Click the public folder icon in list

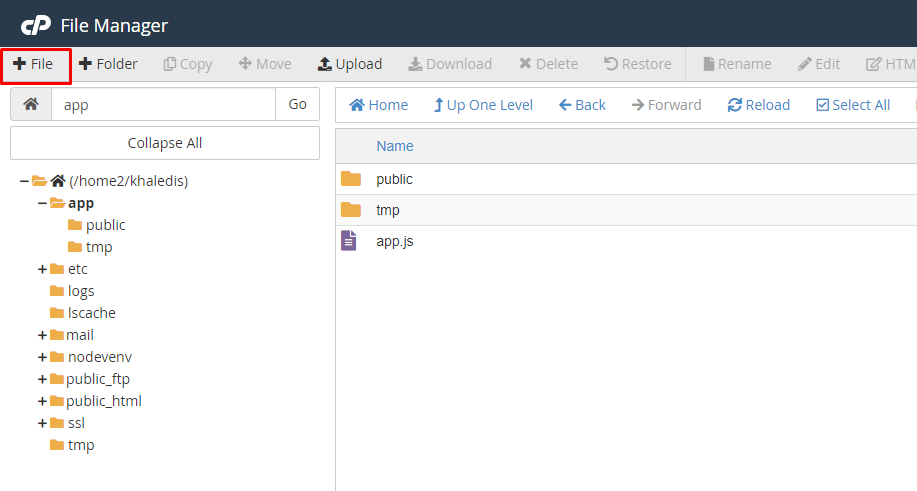[350, 179]
